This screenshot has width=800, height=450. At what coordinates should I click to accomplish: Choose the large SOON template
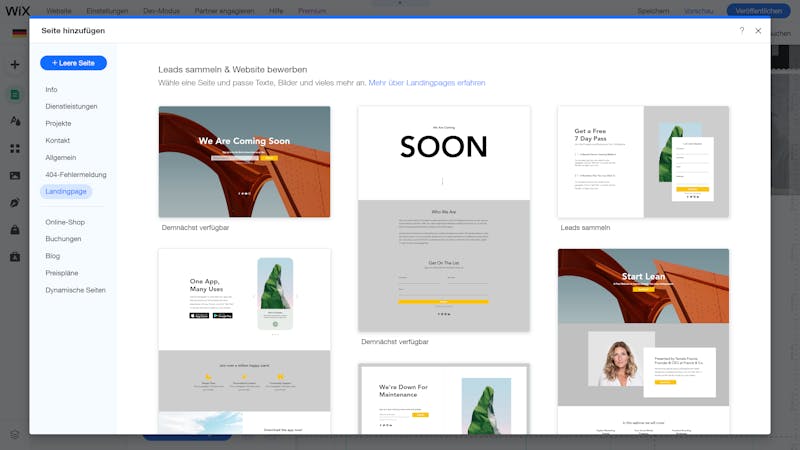click(444, 219)
